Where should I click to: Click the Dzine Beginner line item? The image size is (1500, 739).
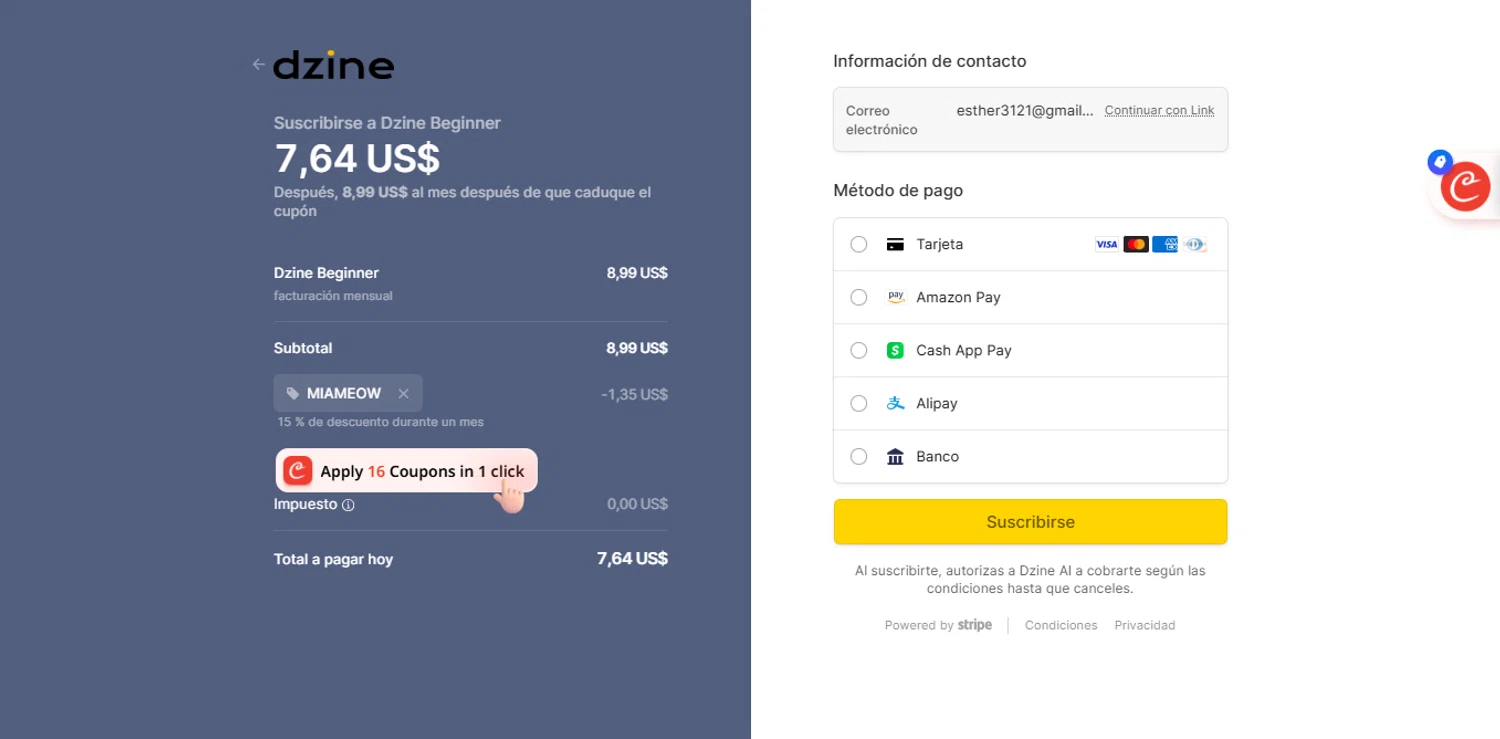coord(326,273)
